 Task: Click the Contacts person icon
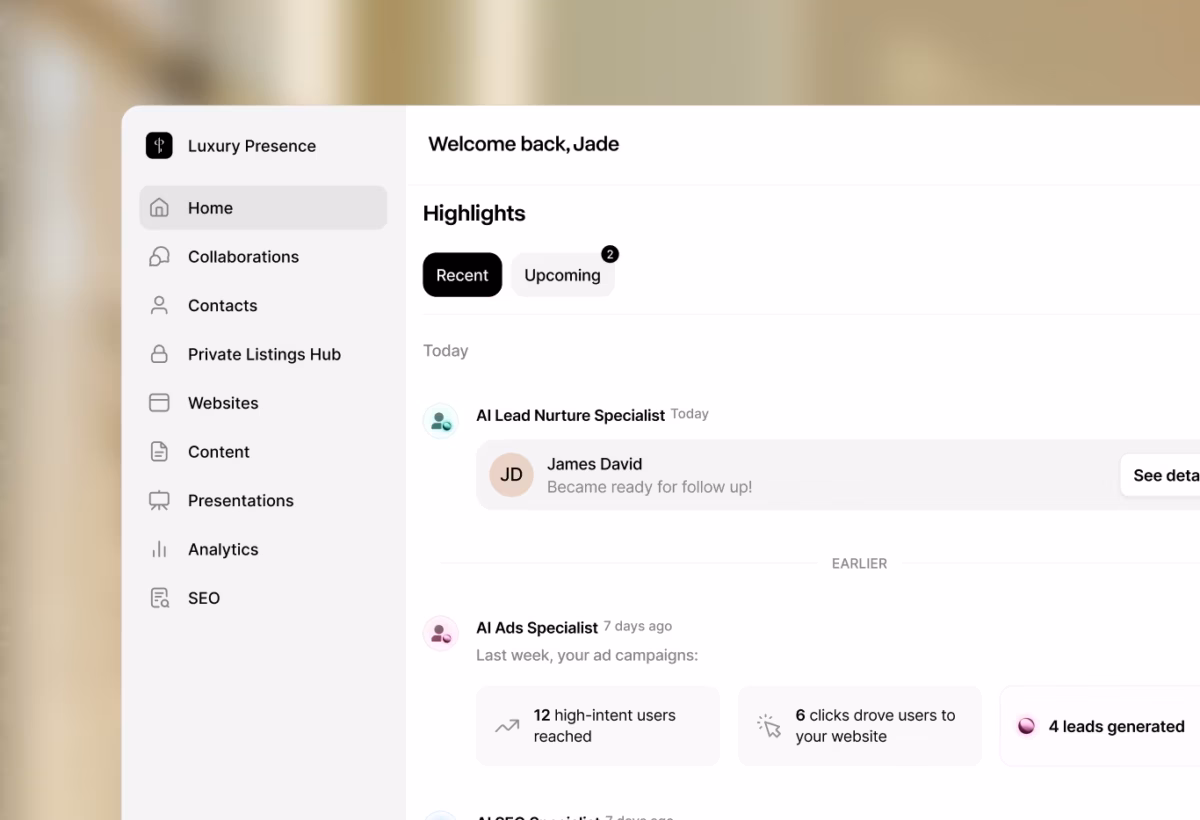(159, 306)
